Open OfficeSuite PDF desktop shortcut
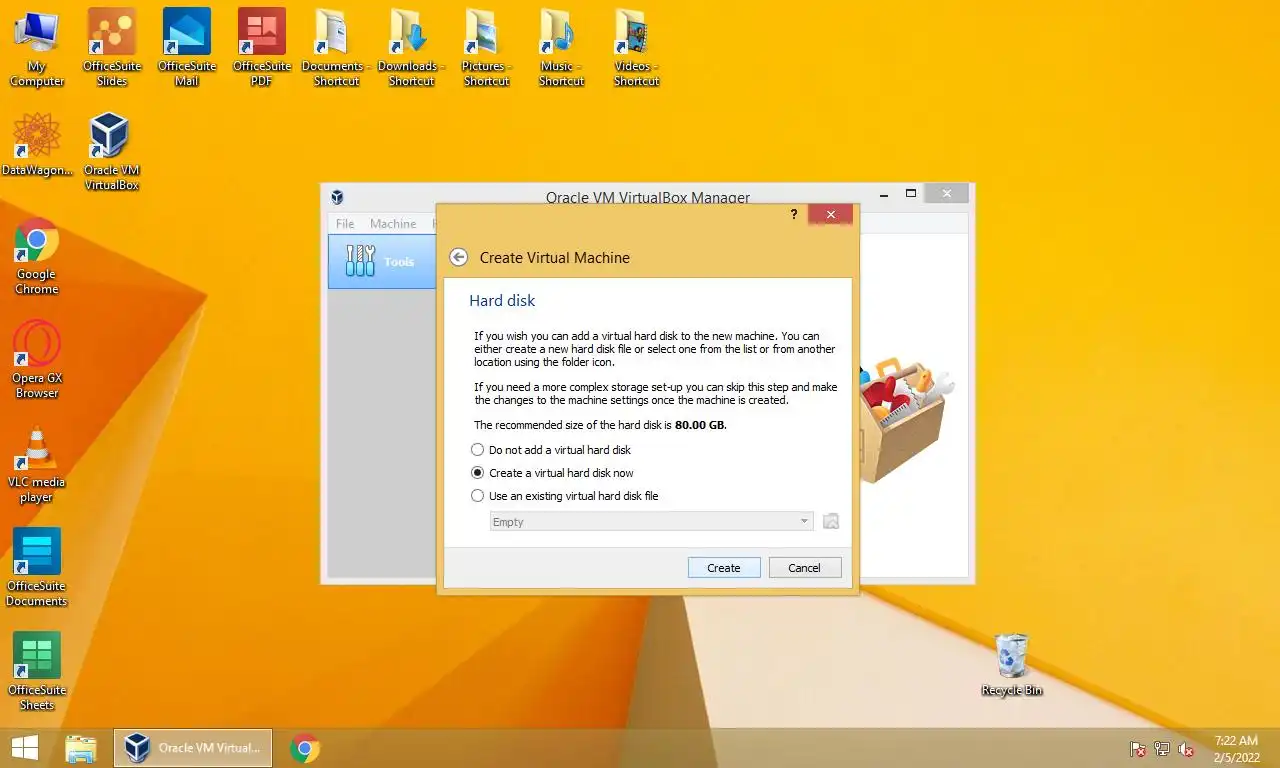This screenshot has height=768, width=1280. coord(262,47)
